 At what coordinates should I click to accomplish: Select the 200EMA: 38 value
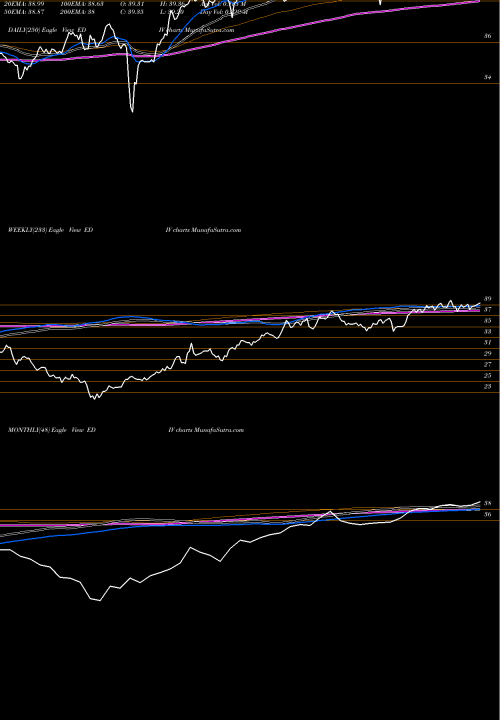[x=78, y=12]
